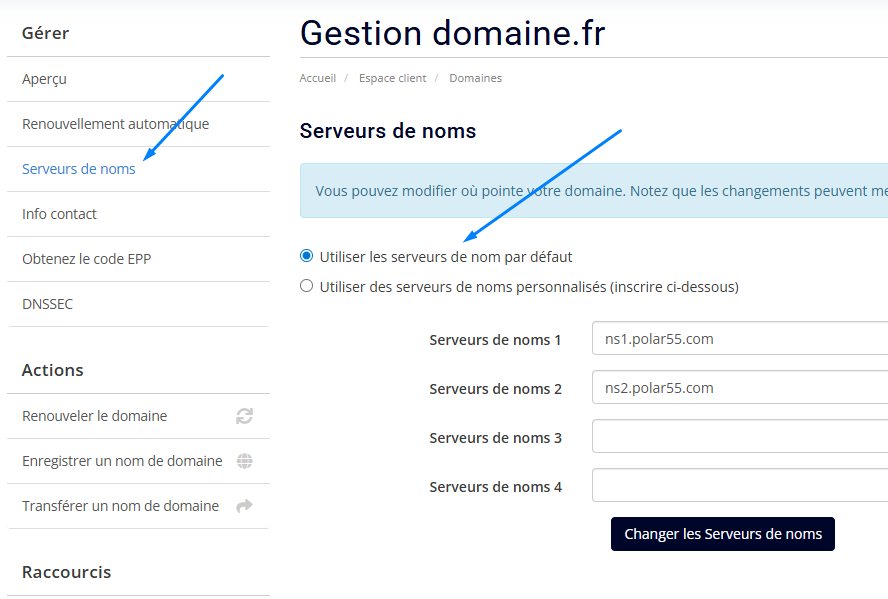888x599 pixels.
Task: Open Aperçu in the Gérer menu
Action: [x=138, y=79]
